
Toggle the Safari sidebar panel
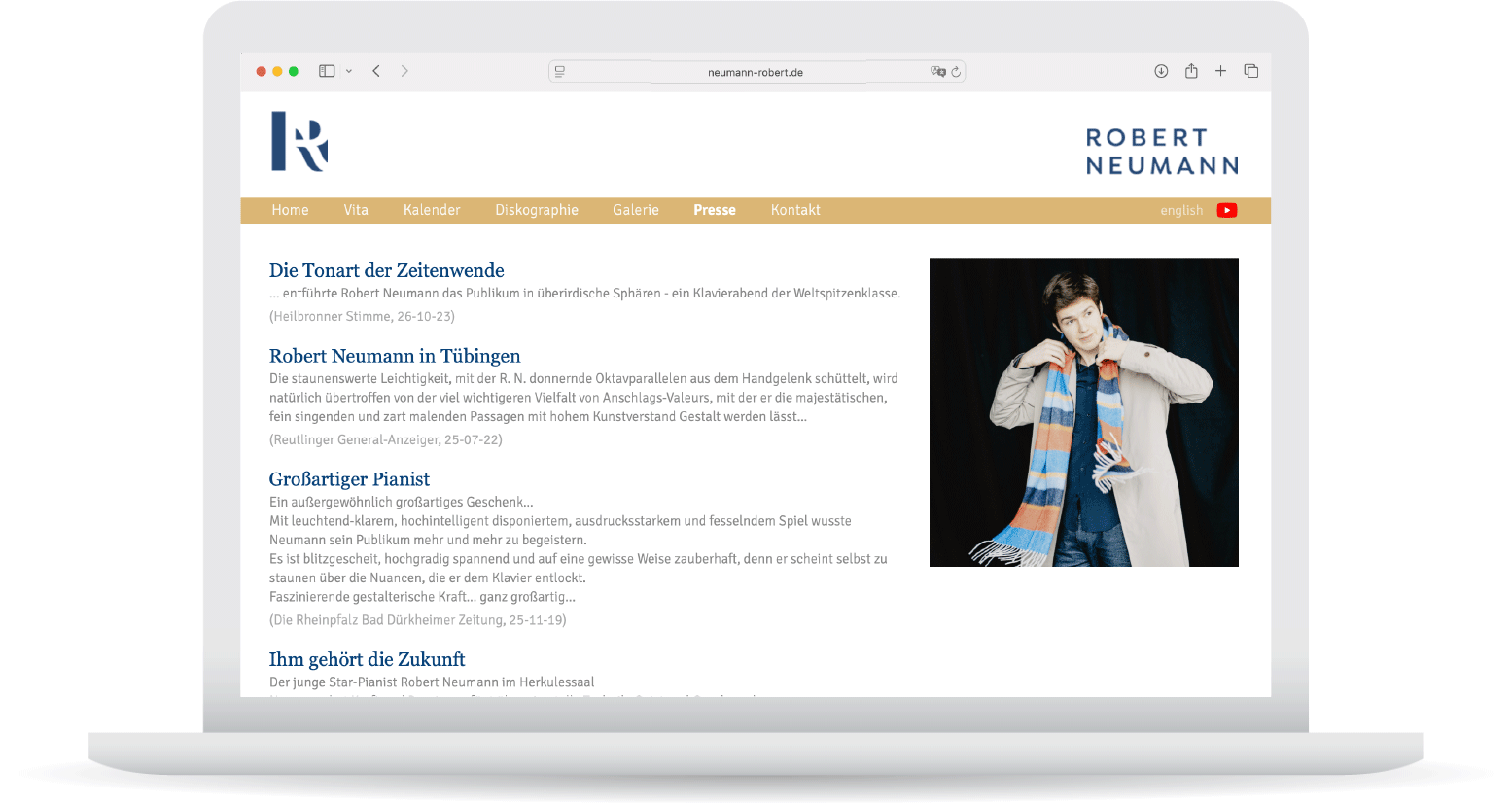click(x=327, y=71)
